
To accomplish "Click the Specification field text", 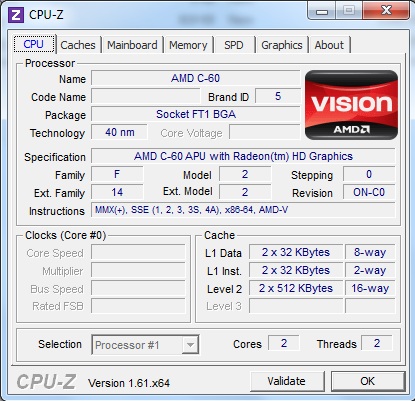I will point(243,156).
